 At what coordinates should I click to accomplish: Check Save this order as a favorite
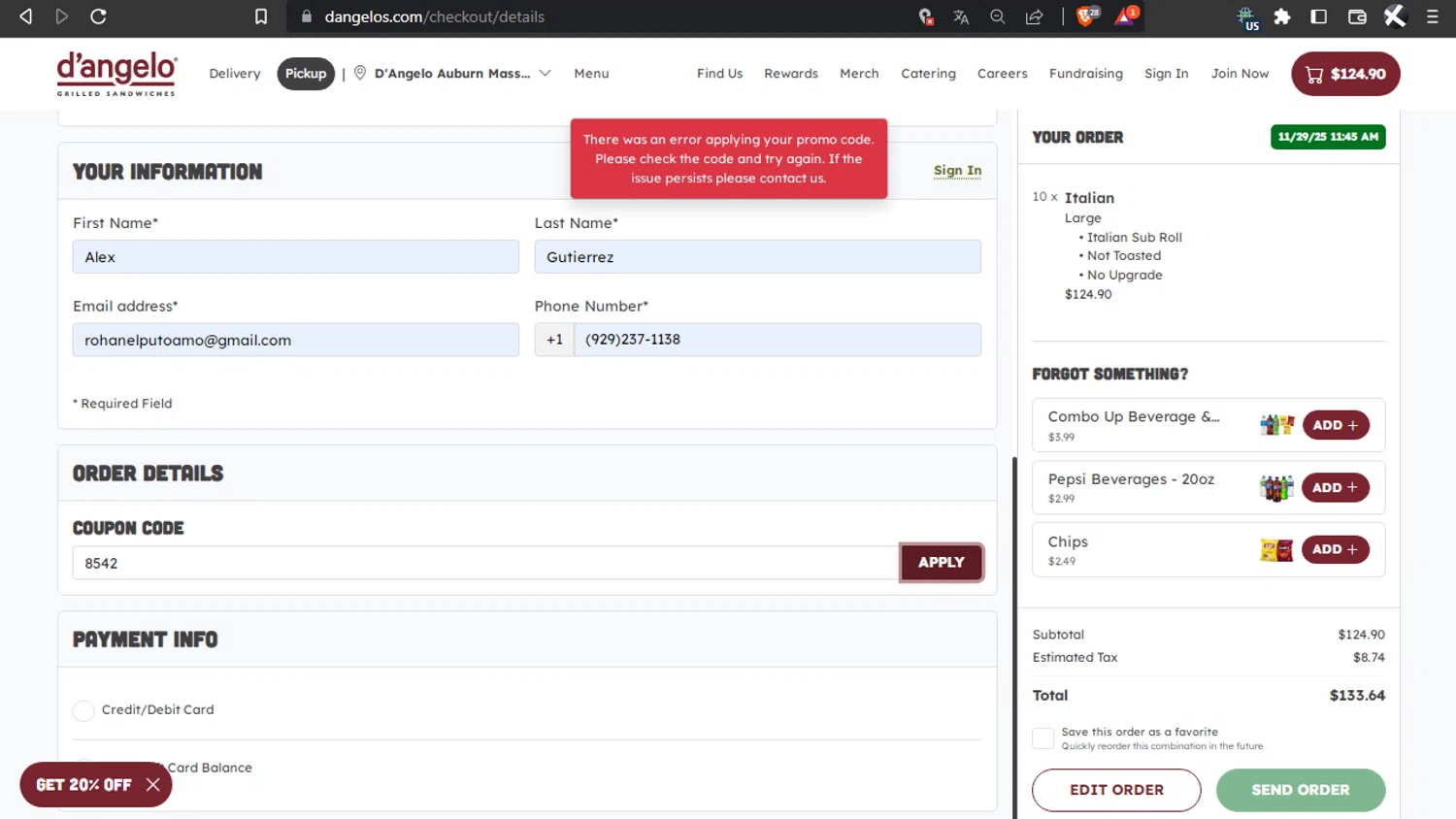(1043, 738)
